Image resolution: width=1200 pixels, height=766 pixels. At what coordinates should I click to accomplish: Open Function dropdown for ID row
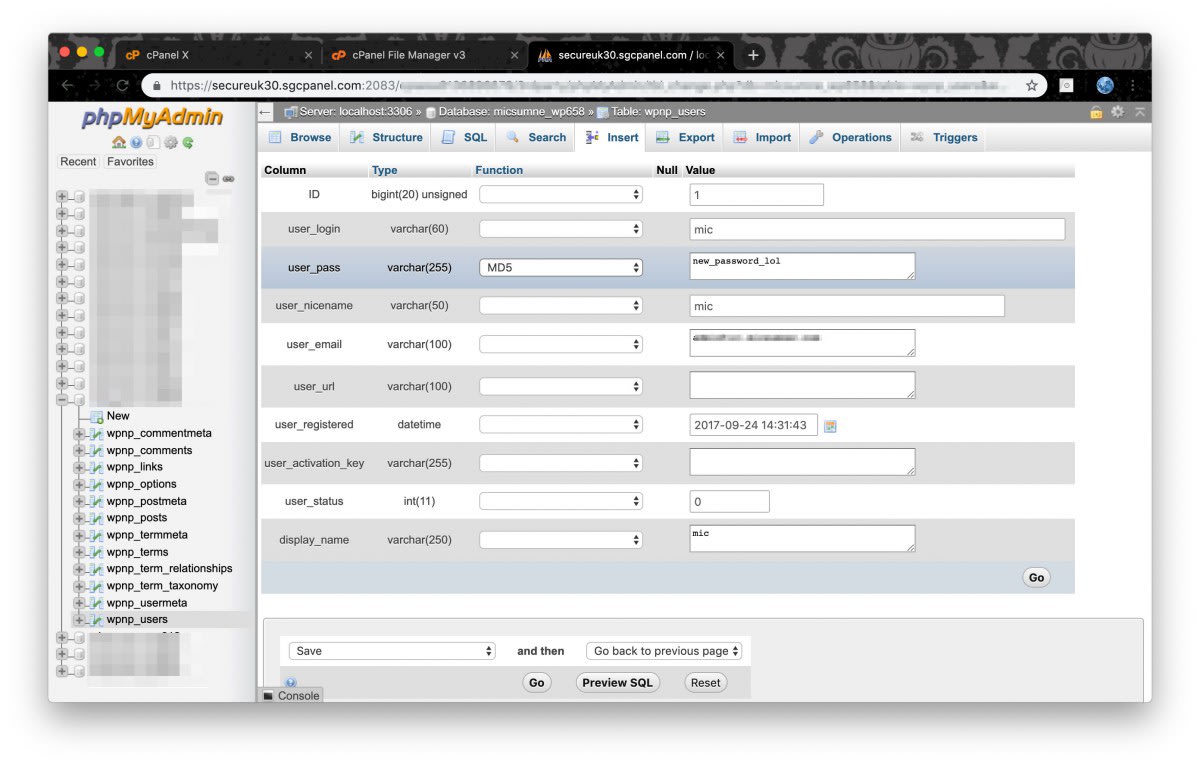pos(561,195)
